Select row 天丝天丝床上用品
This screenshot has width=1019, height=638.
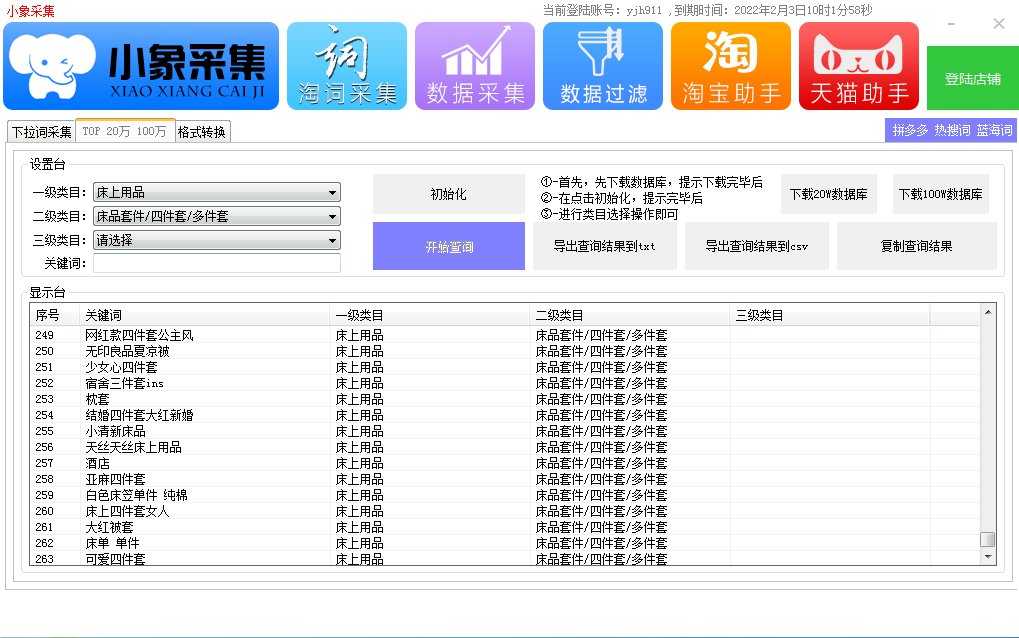click(504, 447)
